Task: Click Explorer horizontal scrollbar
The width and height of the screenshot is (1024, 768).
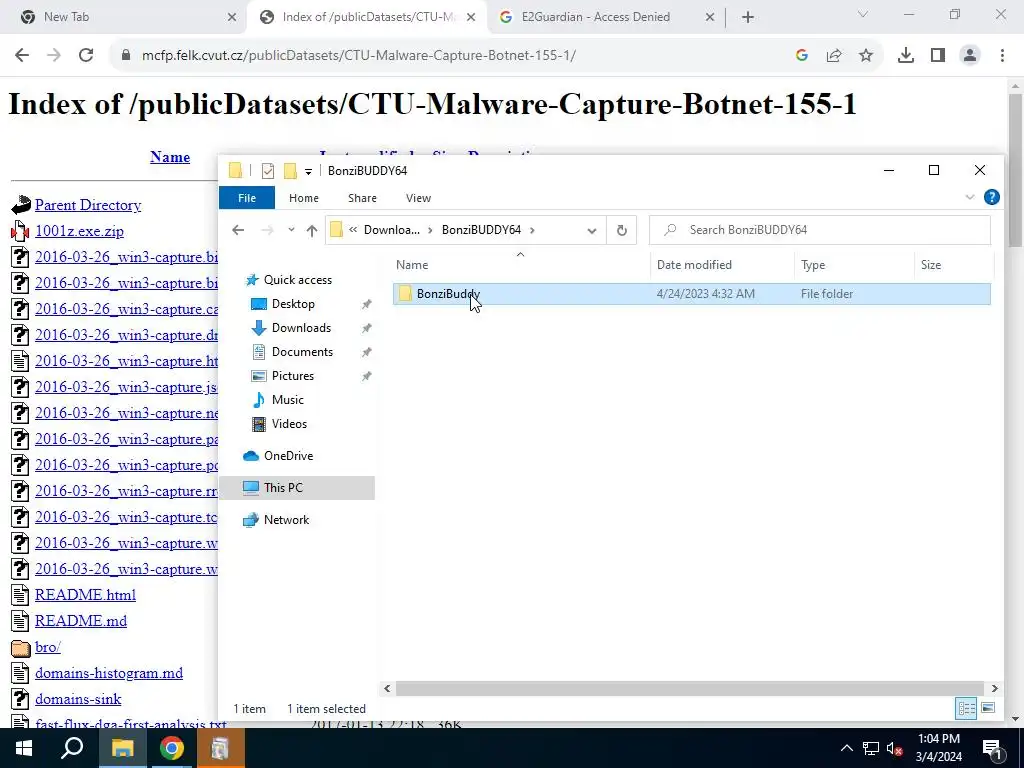Action: coord(690,688)
